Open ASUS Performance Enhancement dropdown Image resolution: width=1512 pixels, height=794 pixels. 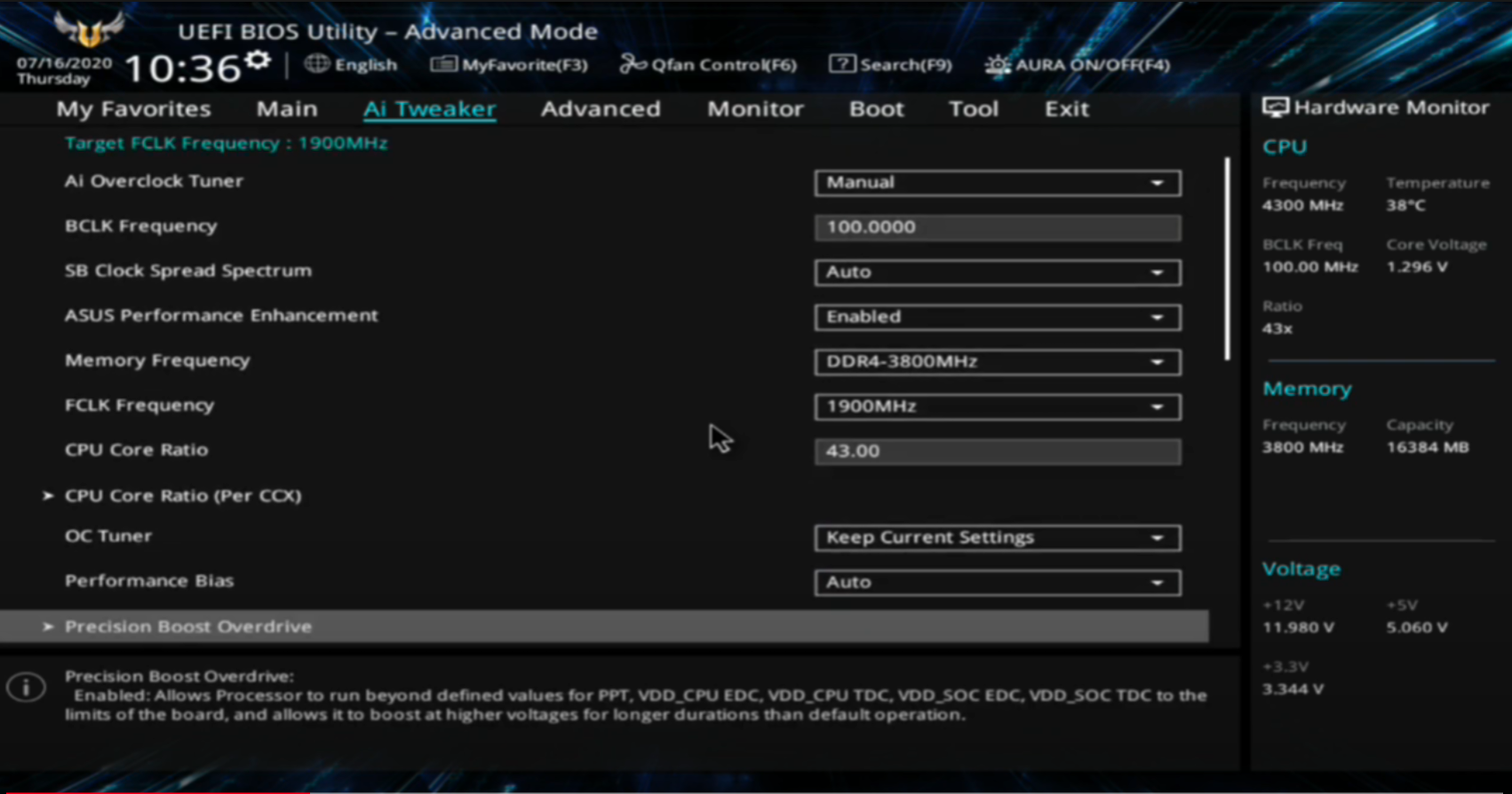[998, 317]
